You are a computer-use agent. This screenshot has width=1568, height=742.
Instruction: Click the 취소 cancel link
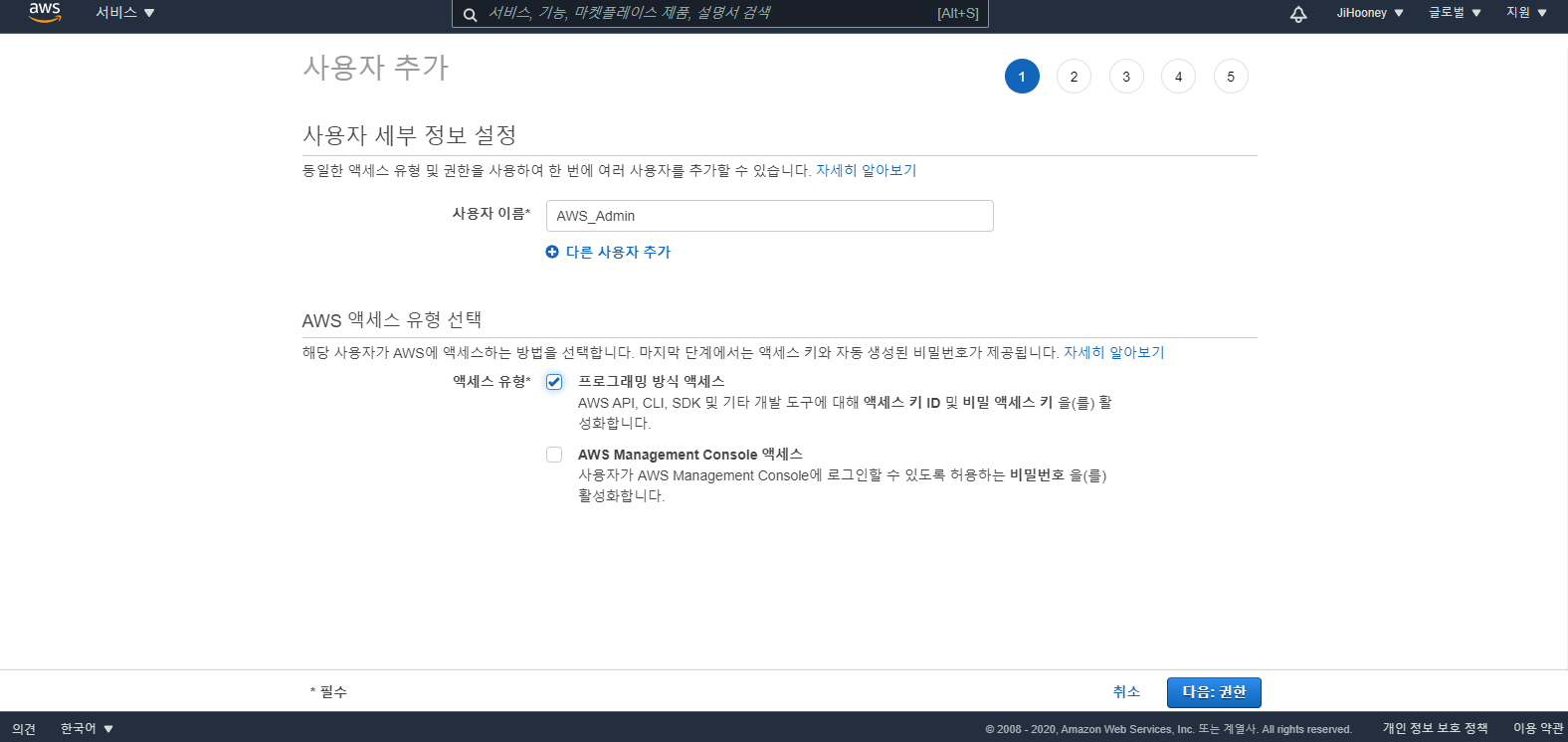coord(1126,691)
